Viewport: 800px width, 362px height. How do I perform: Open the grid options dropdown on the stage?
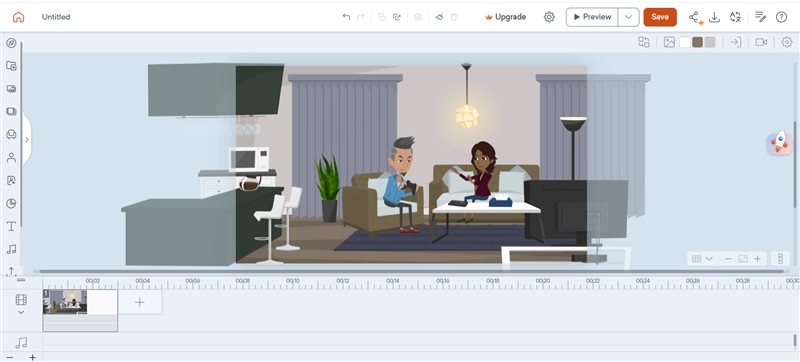coord(702,259)
